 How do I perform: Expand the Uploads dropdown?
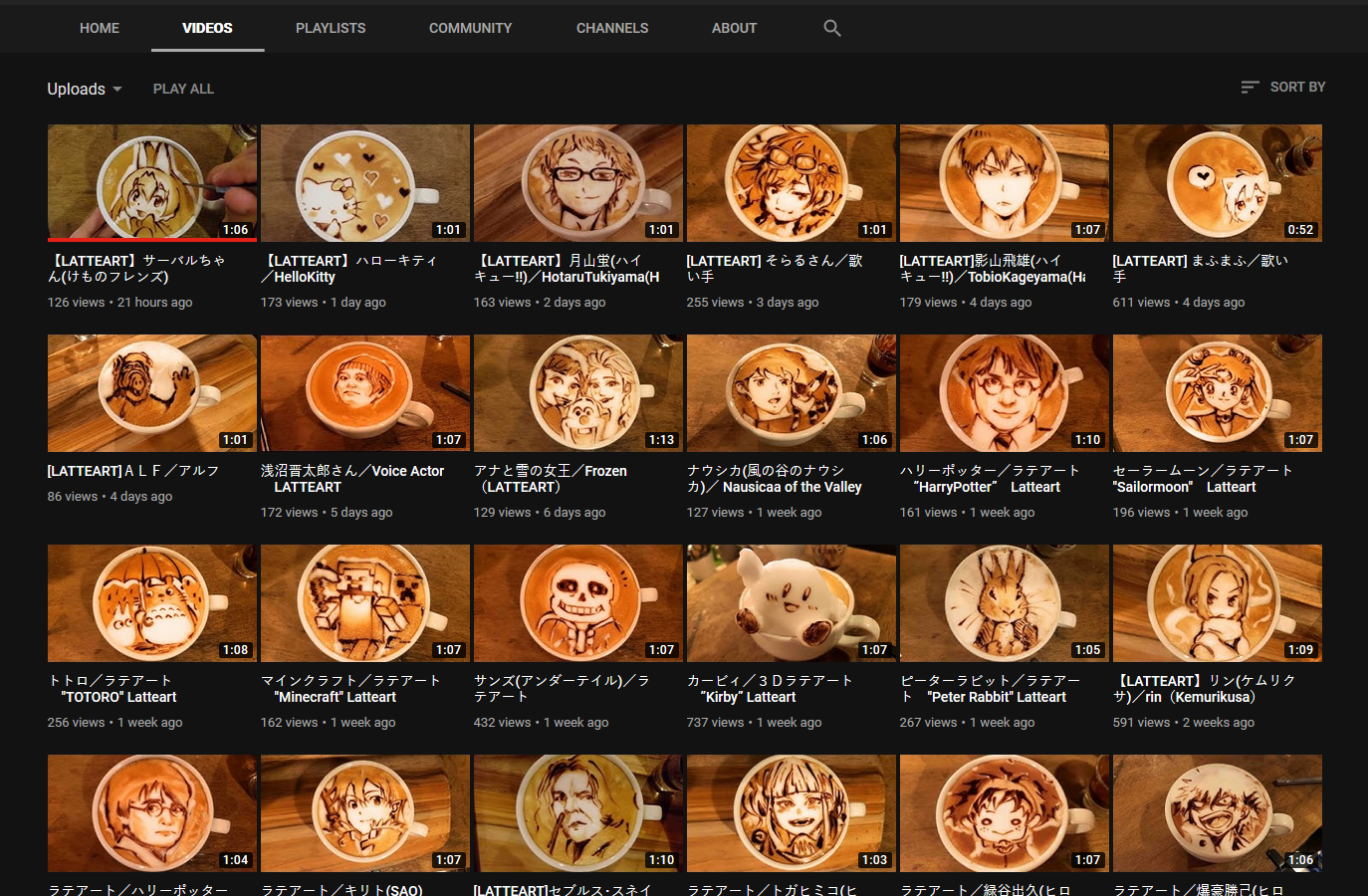[85, 89]
